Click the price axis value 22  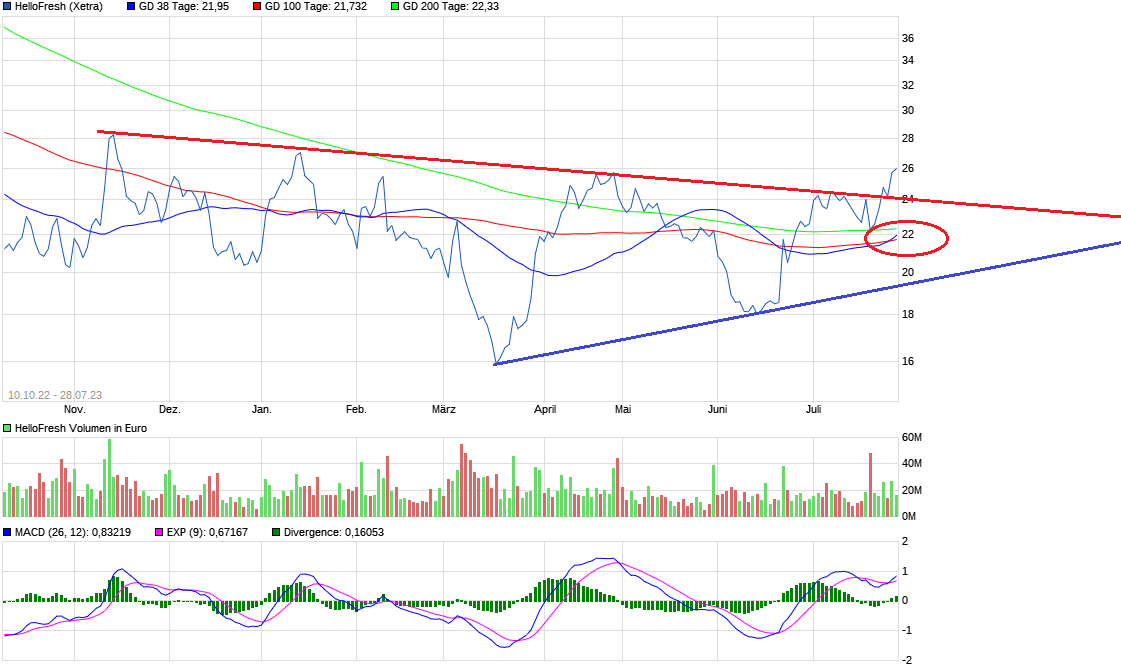tap(907, 235)
